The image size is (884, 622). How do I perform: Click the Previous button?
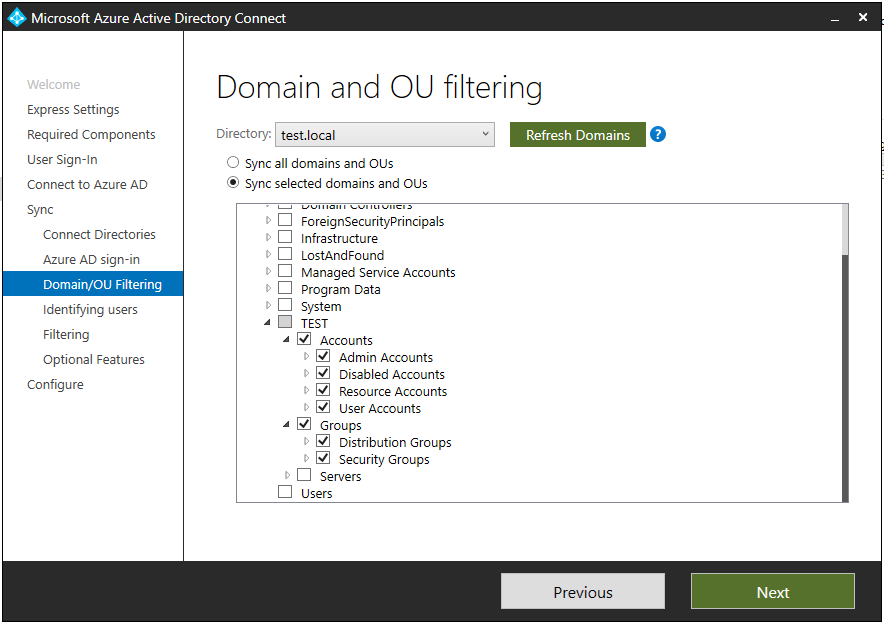tap(583, 592)
